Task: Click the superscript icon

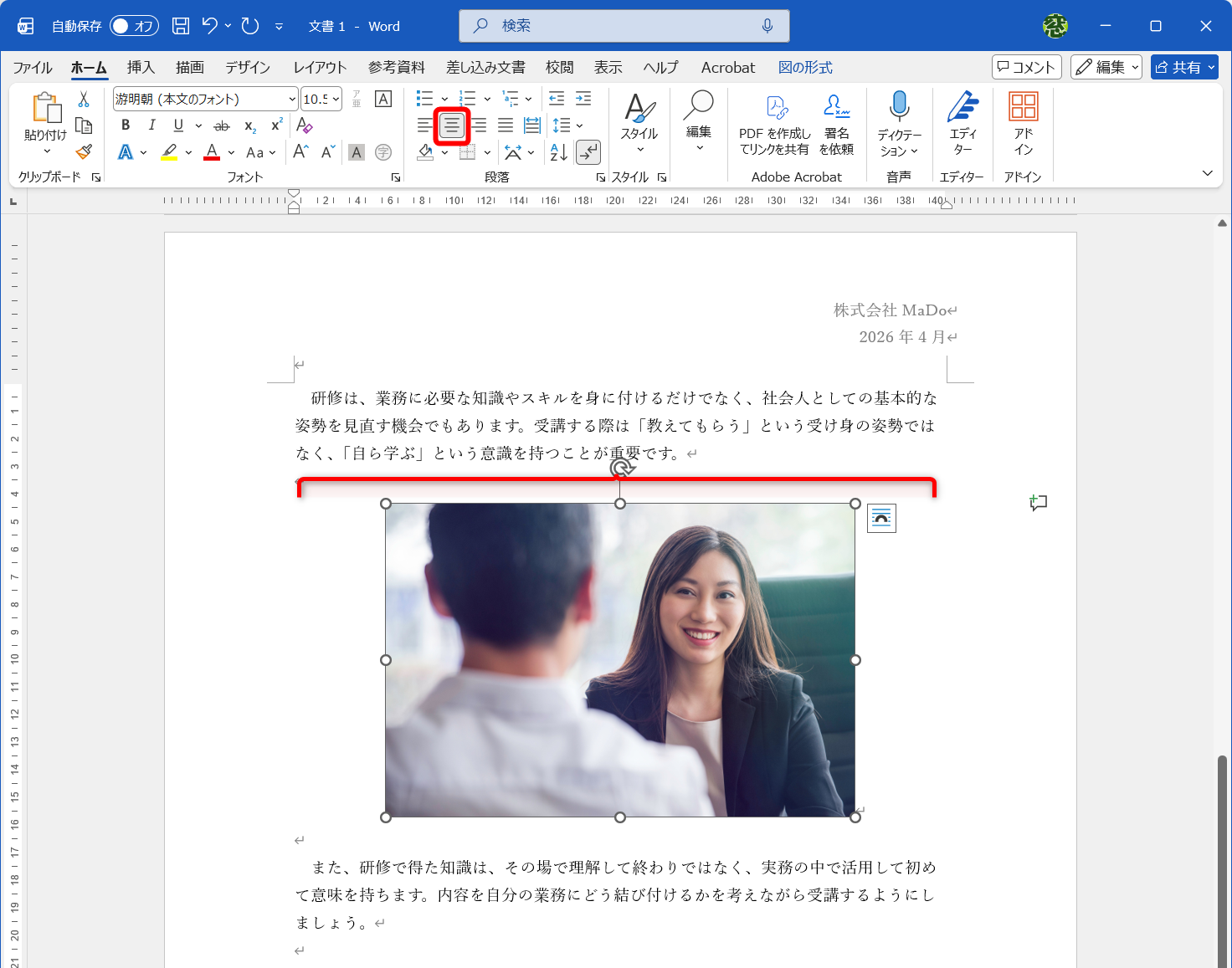Action: (275, 125)
